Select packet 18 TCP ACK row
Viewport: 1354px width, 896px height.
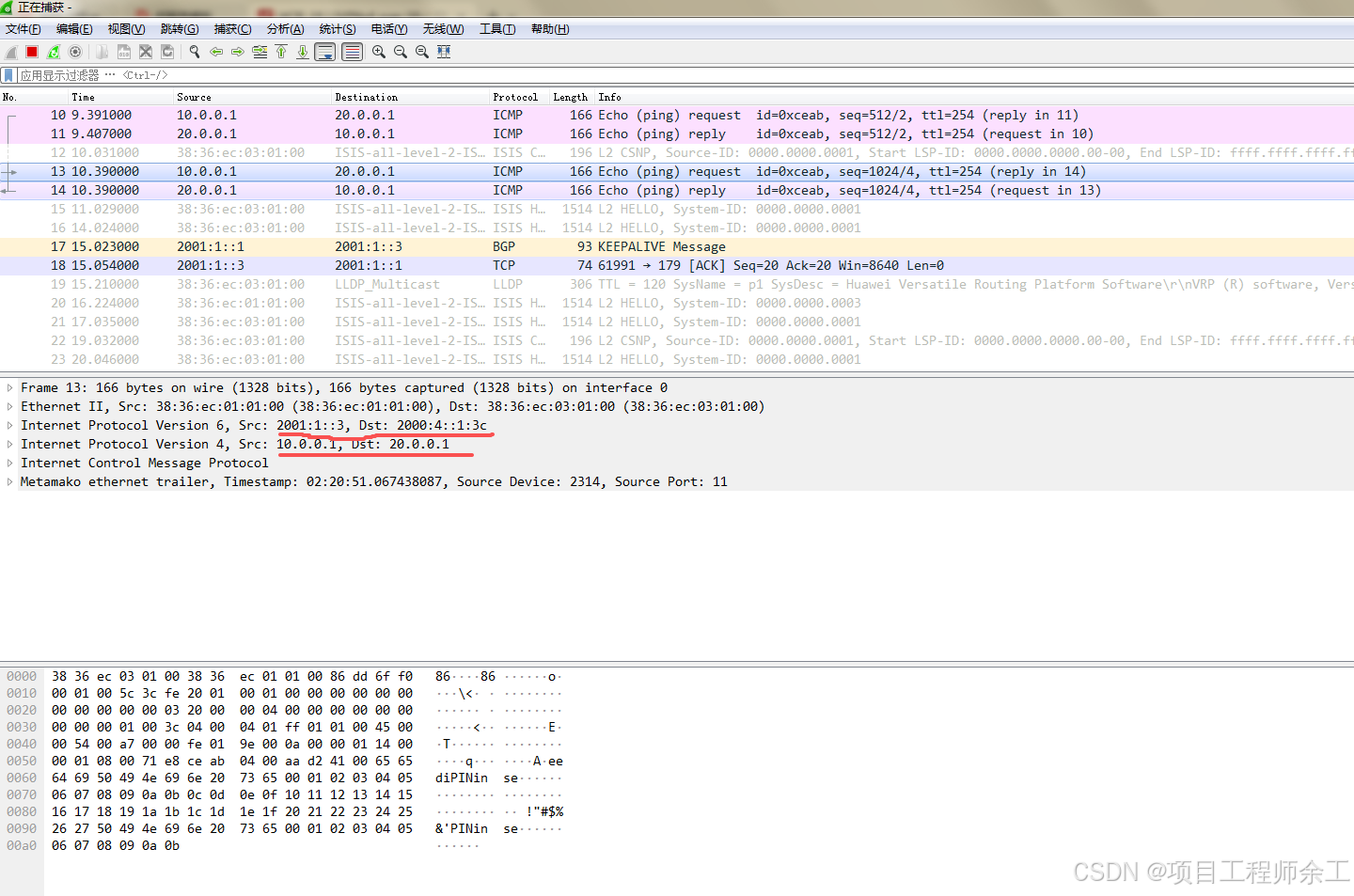[677, 265]
